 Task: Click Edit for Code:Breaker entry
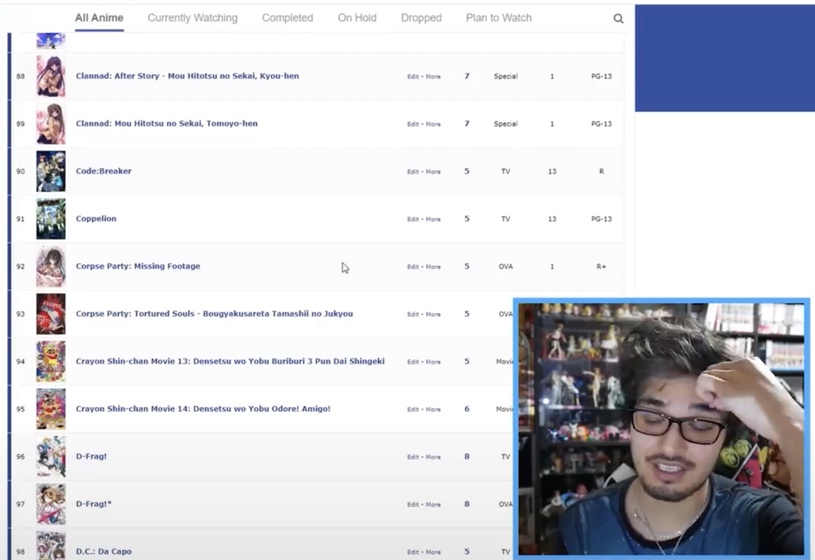point(413,172)
